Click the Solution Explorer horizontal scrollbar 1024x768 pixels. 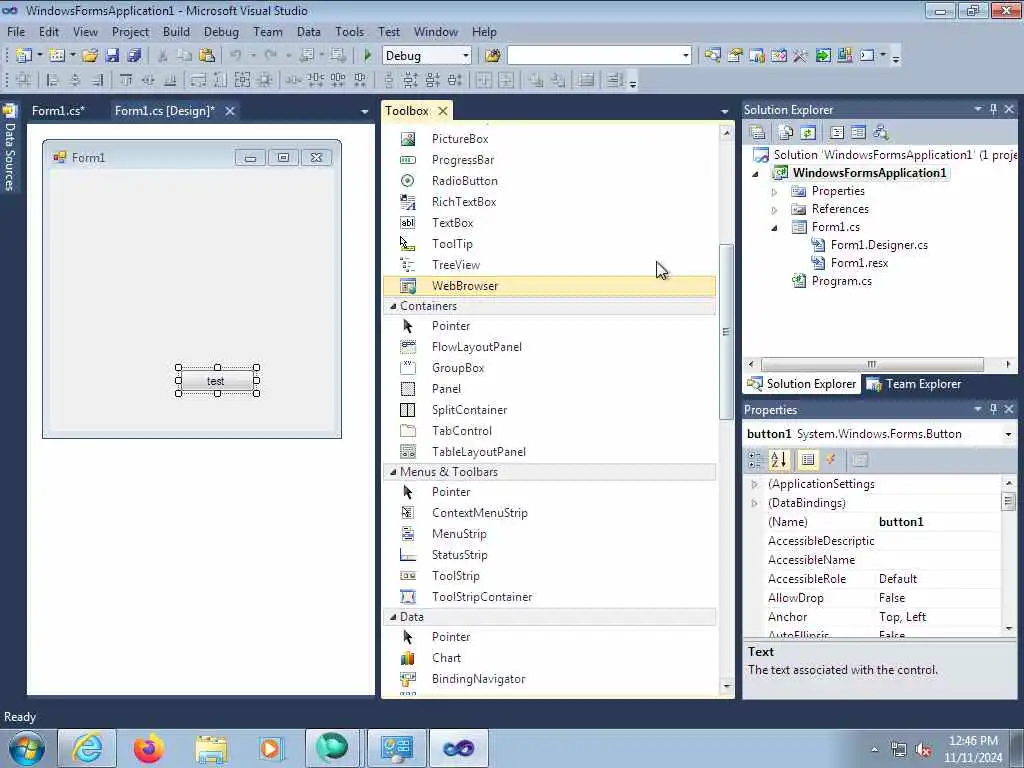(x=872, y=364)
